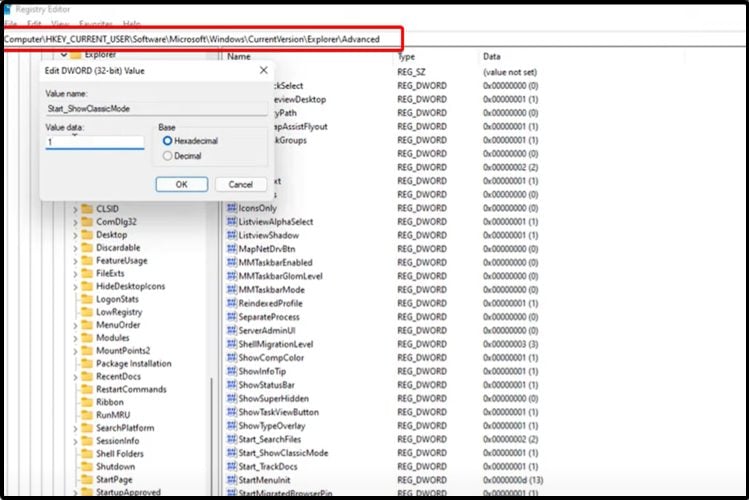Expand the MenuOrder key

75,325
